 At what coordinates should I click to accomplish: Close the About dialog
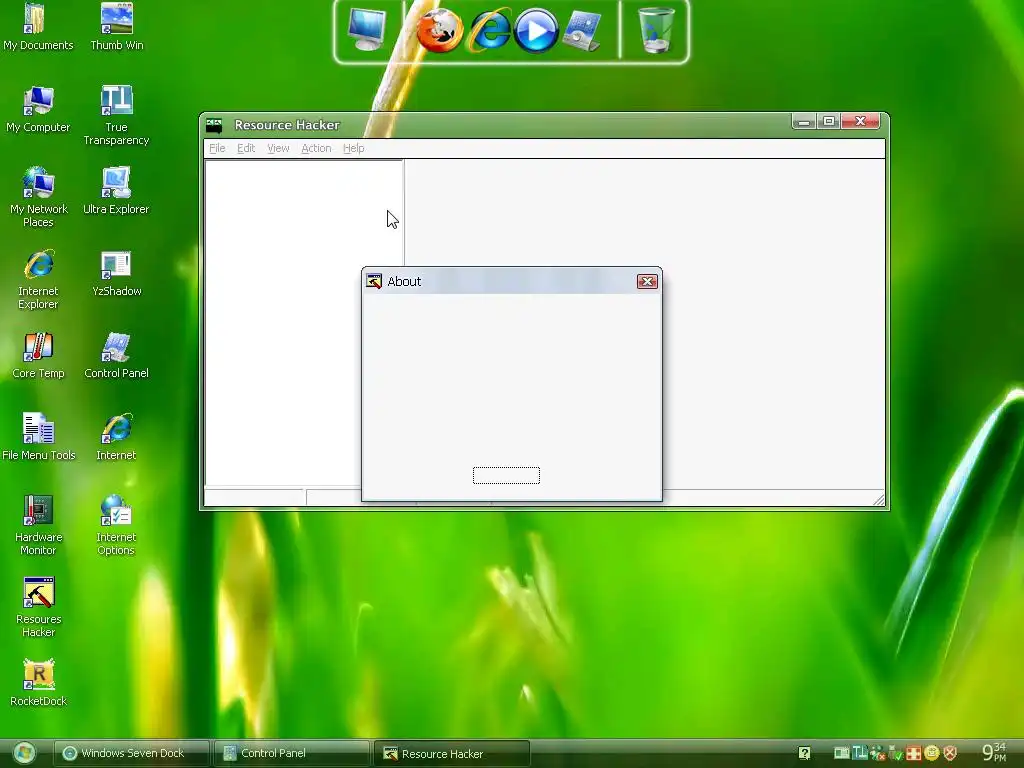(x=647, y=281)
